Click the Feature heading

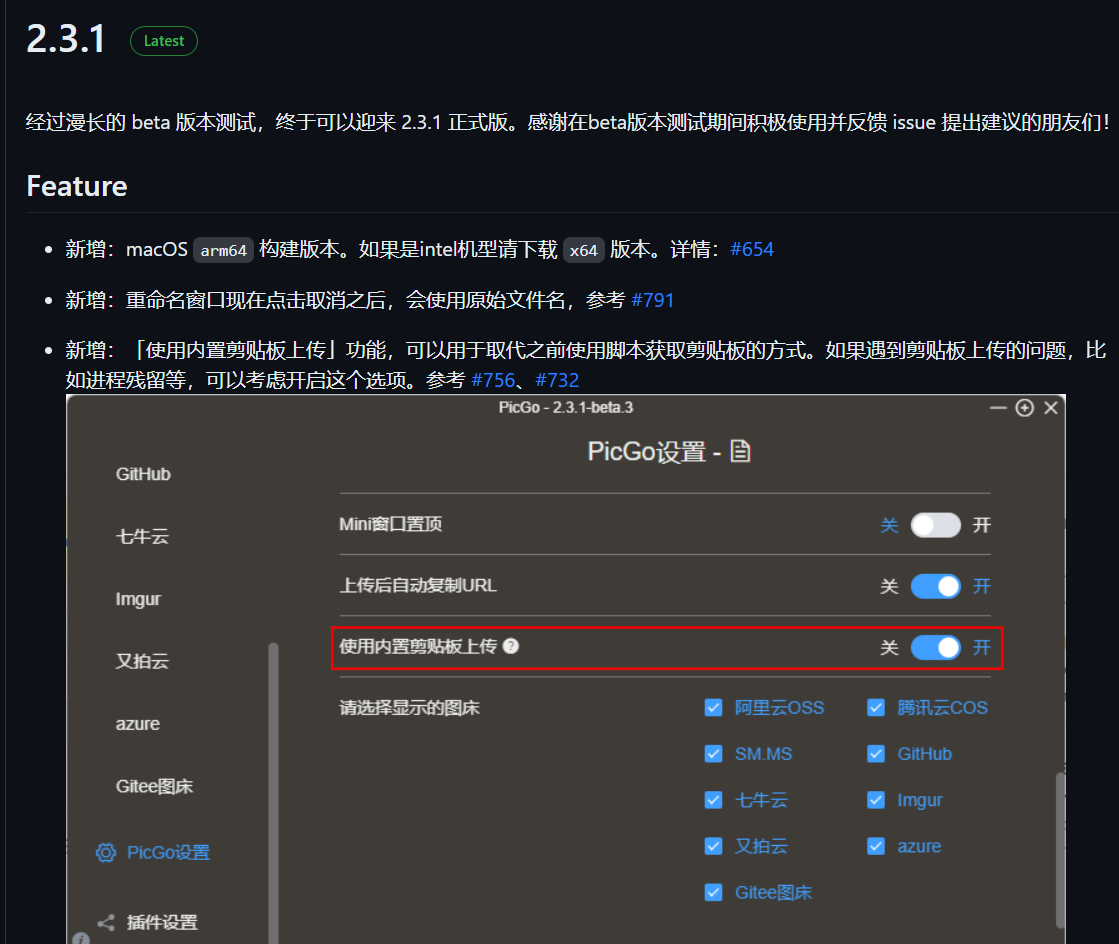tap(76, 186)
